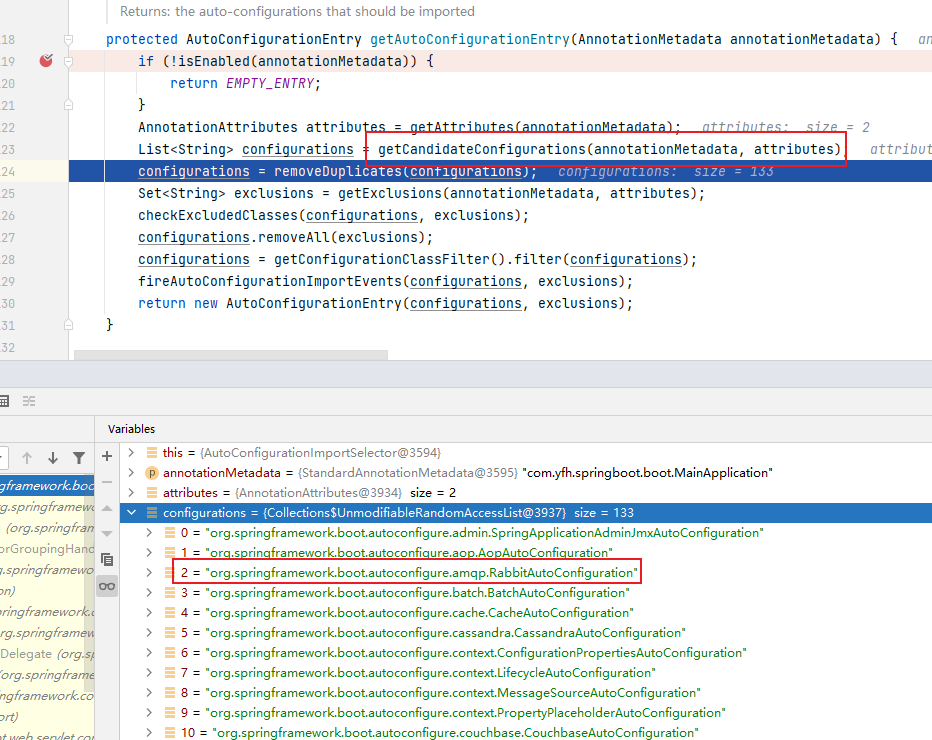Select the 'Delegate (org.sp' stack frame
The image size is (932, 740).
(x=47, y=654)
